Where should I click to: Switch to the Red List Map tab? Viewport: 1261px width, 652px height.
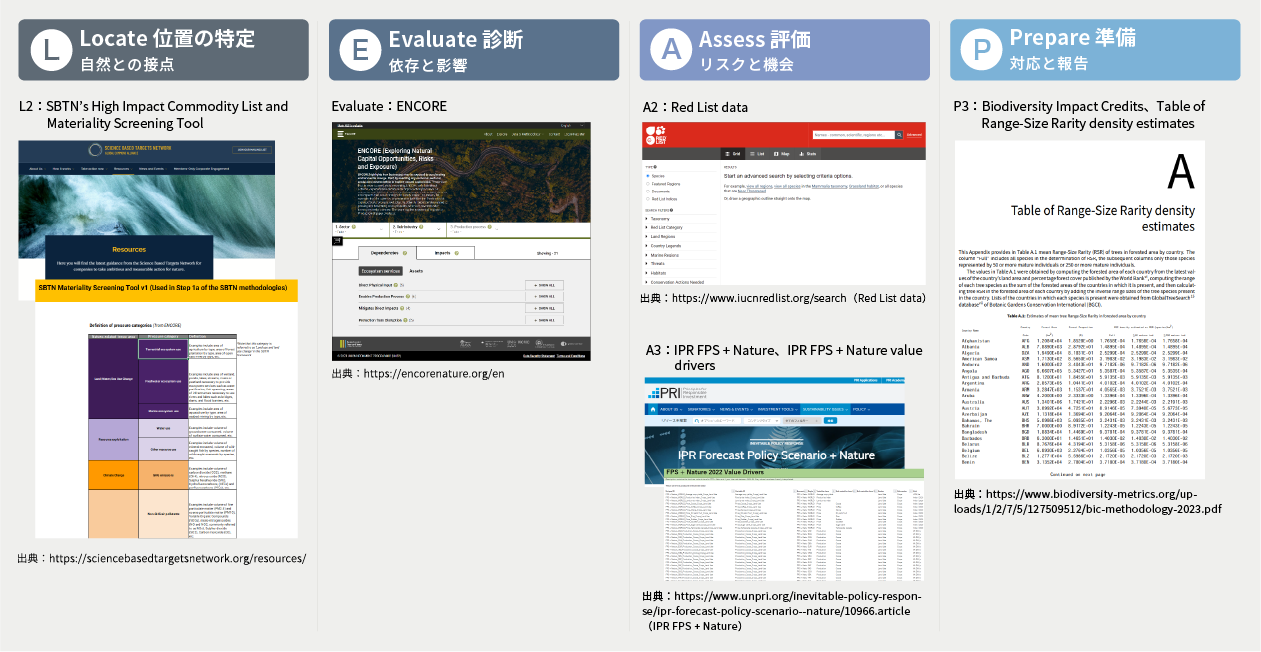pos(782,154)
